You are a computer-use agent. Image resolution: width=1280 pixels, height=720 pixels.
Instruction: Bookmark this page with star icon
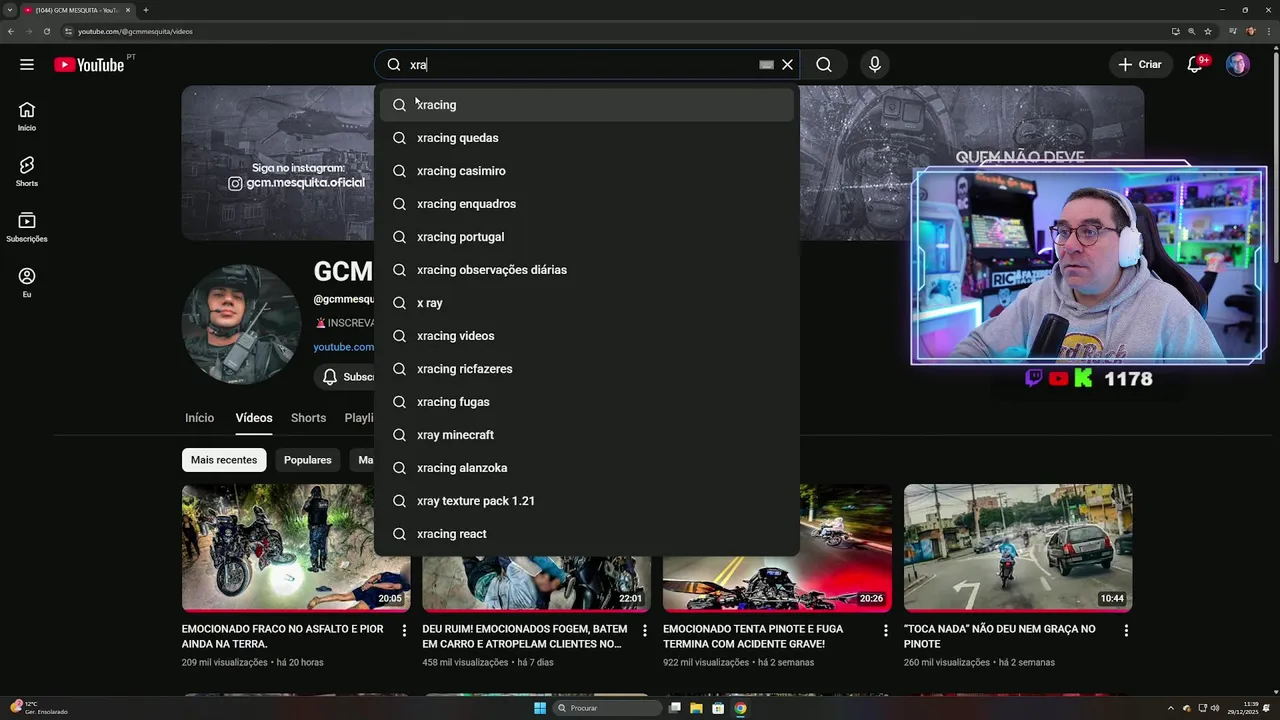[1208, 31]
